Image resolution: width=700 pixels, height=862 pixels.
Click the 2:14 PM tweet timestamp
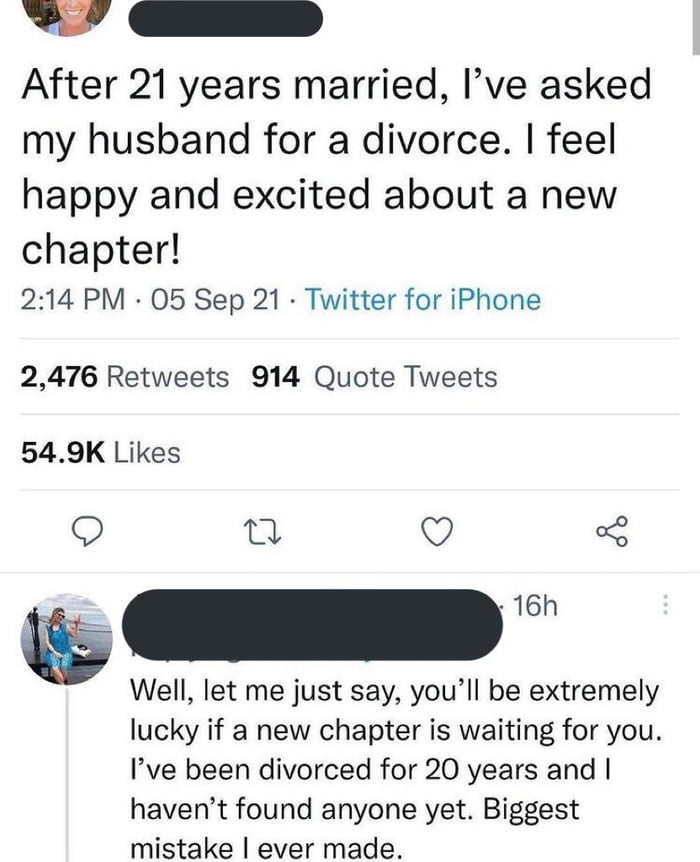point(70,299)
